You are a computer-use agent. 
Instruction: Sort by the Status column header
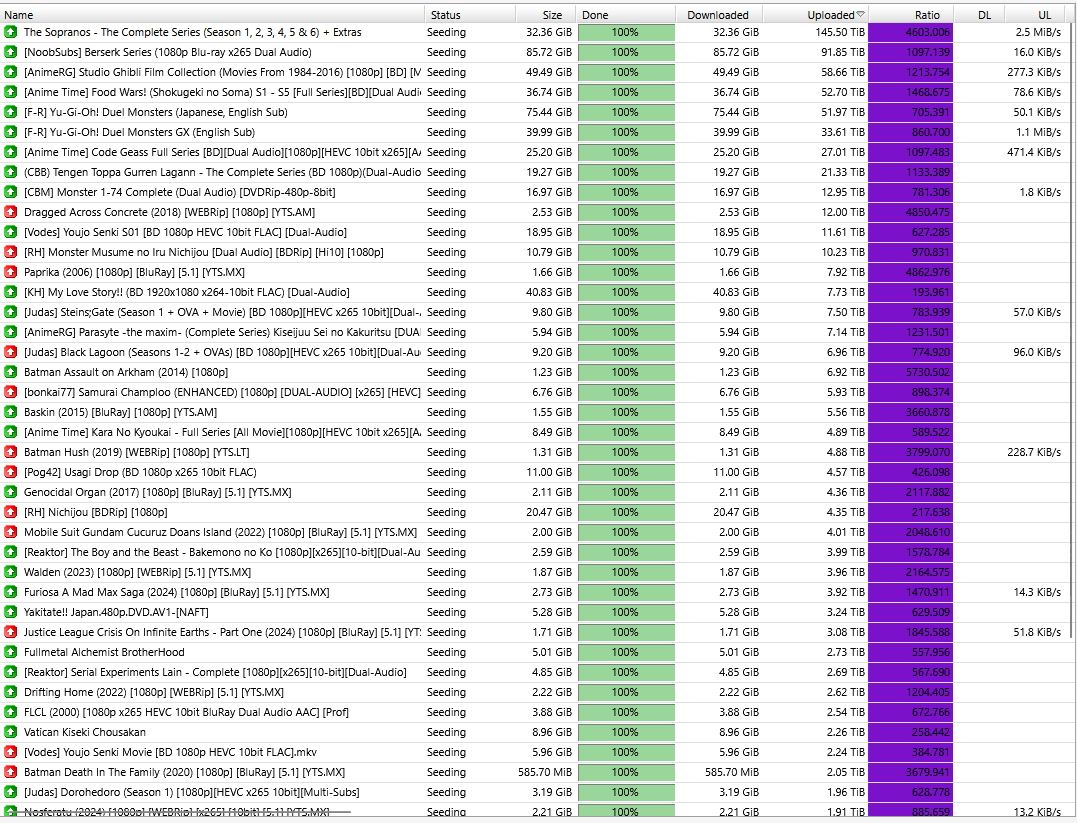(x=470, y=14)
